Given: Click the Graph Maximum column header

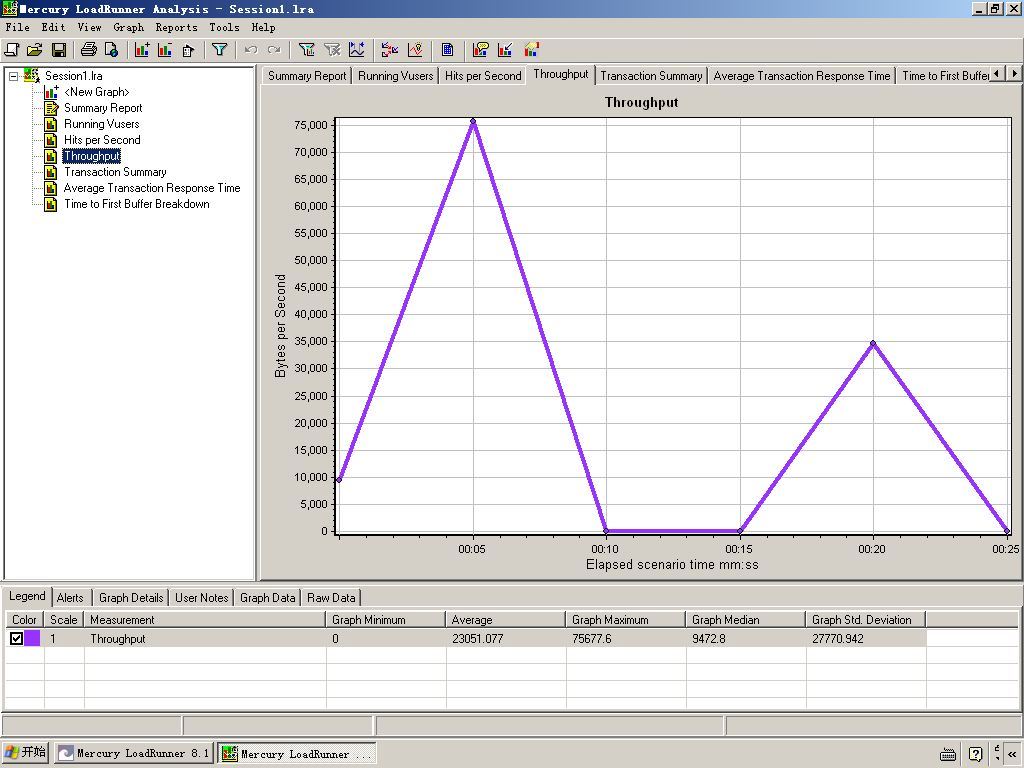Looking at the screenshot, I should [625, 620].
